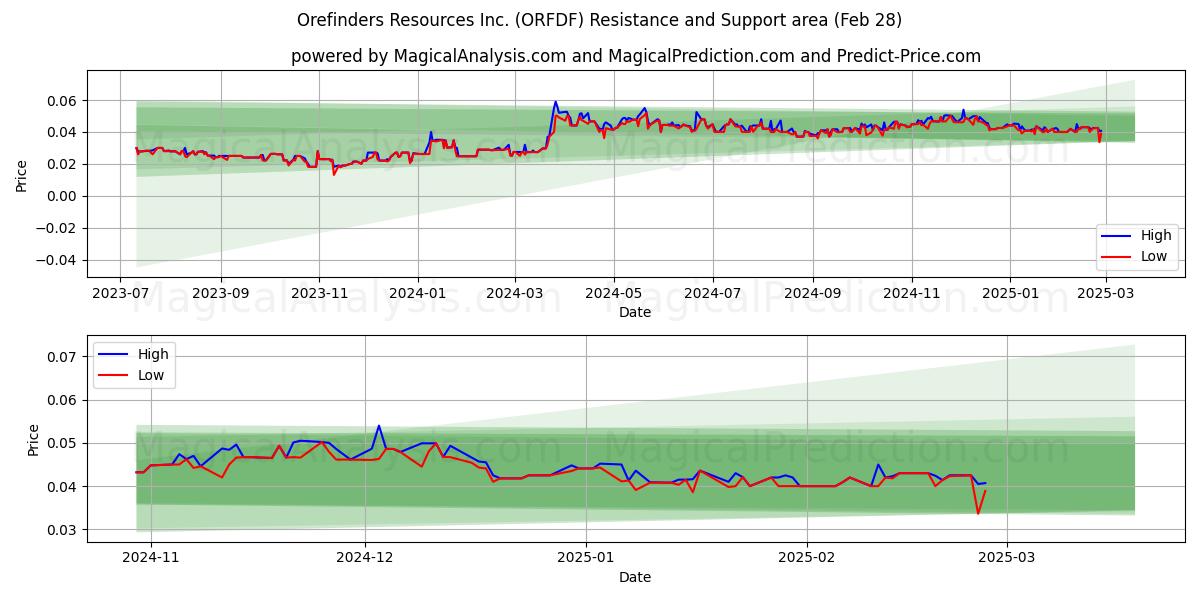Viewport: 1200px width, 600px height.
Task: Click the 'powered by MagicalAnalysis.com' subtitle
Action: [x=635, y=56]
